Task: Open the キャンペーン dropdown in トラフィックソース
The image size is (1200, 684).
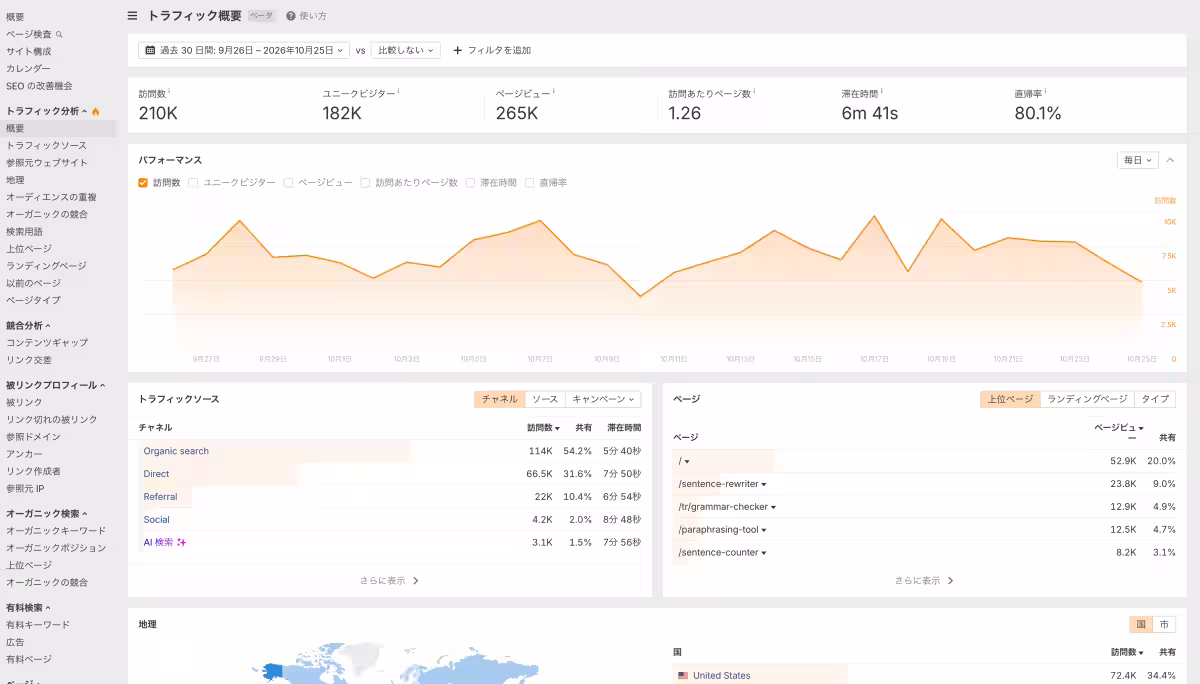Action: click(603, 399)
